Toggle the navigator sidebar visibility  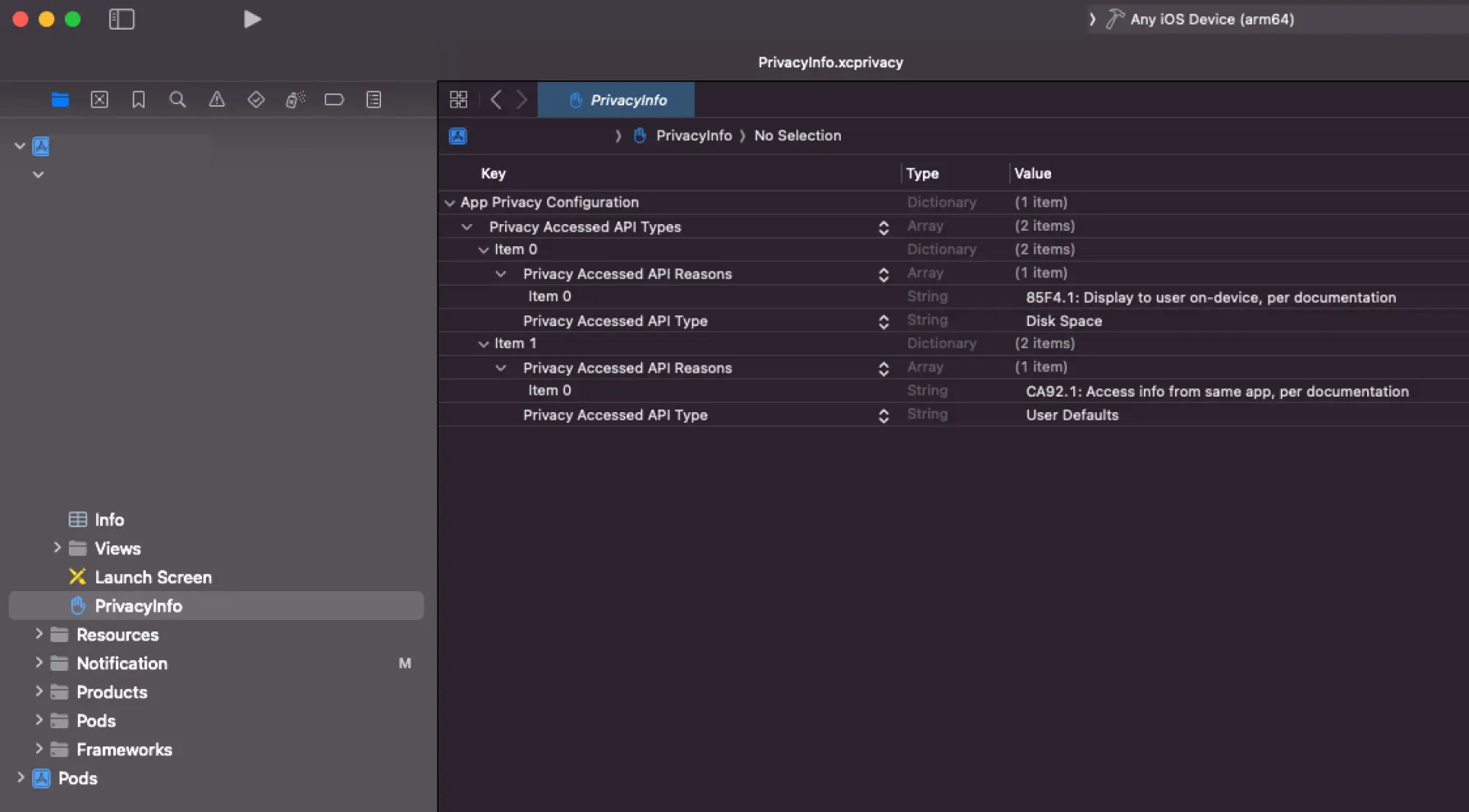122,19
